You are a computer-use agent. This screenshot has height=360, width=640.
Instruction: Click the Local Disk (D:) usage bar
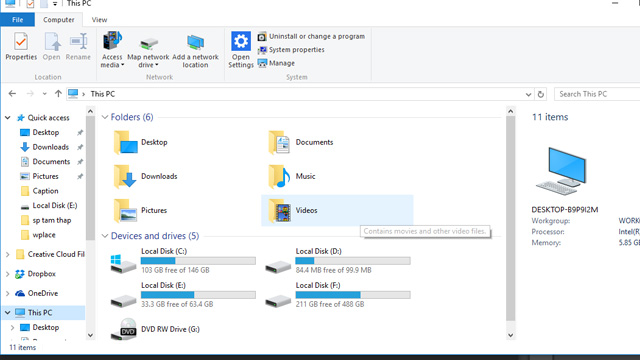(x=353, y=261)
